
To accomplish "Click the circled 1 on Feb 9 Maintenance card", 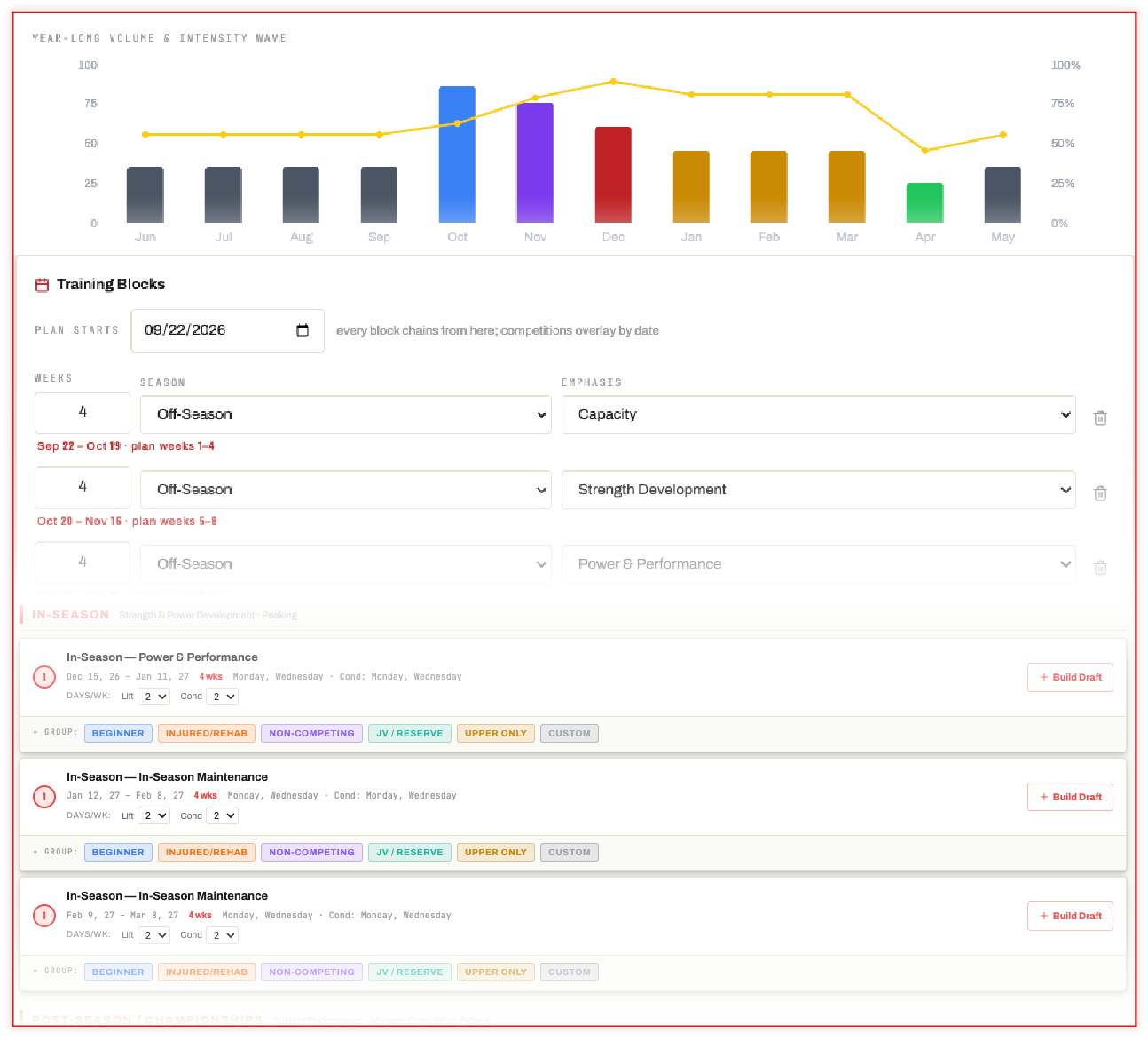I will 44,915.
